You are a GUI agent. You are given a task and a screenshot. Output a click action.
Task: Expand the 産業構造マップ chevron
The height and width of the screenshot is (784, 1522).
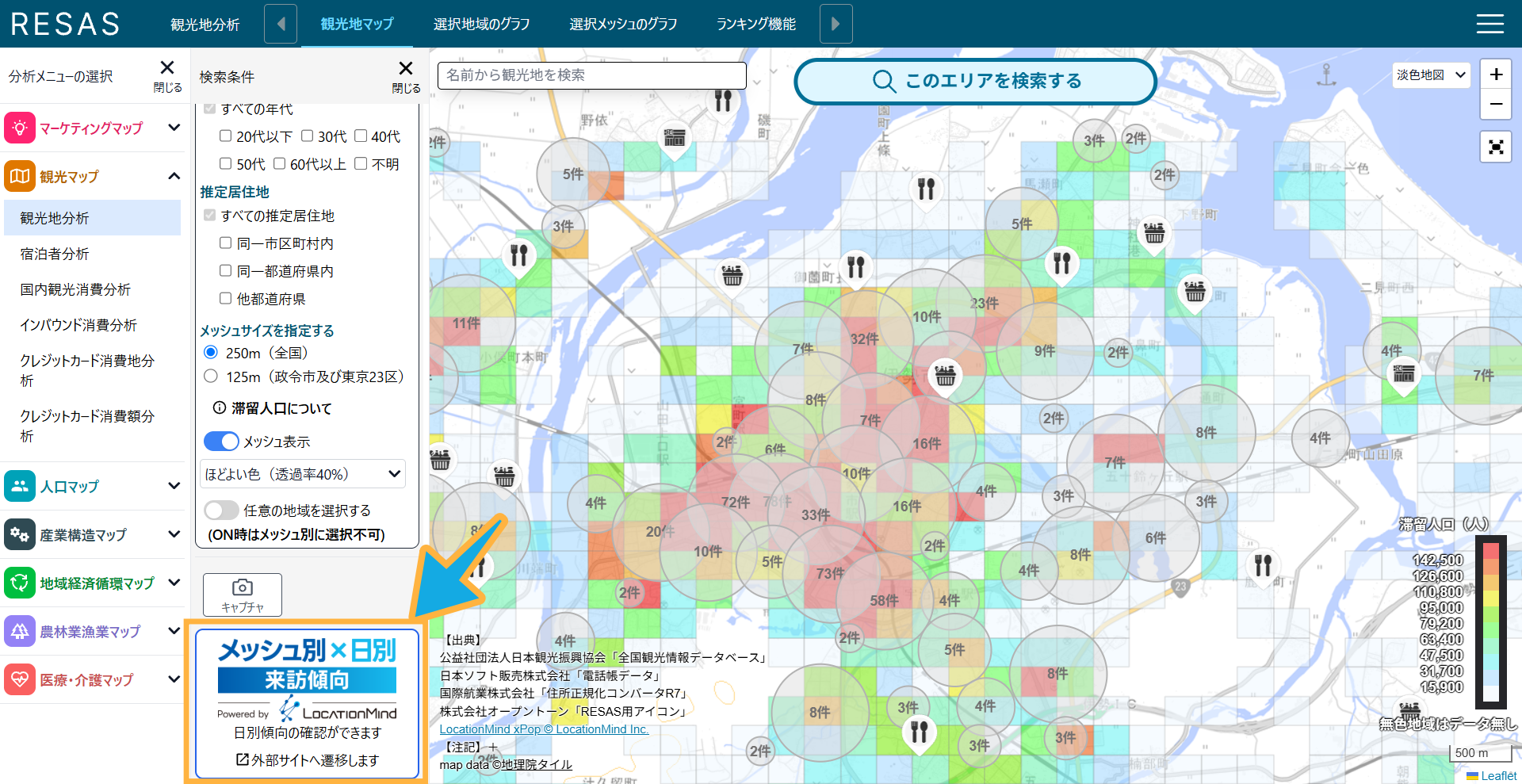coord(174,534)
